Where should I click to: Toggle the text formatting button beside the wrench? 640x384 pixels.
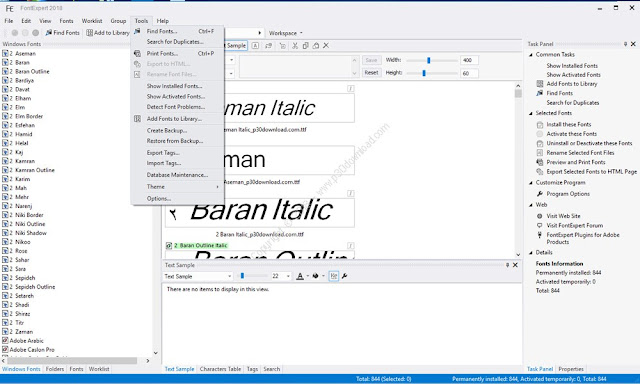334,276
